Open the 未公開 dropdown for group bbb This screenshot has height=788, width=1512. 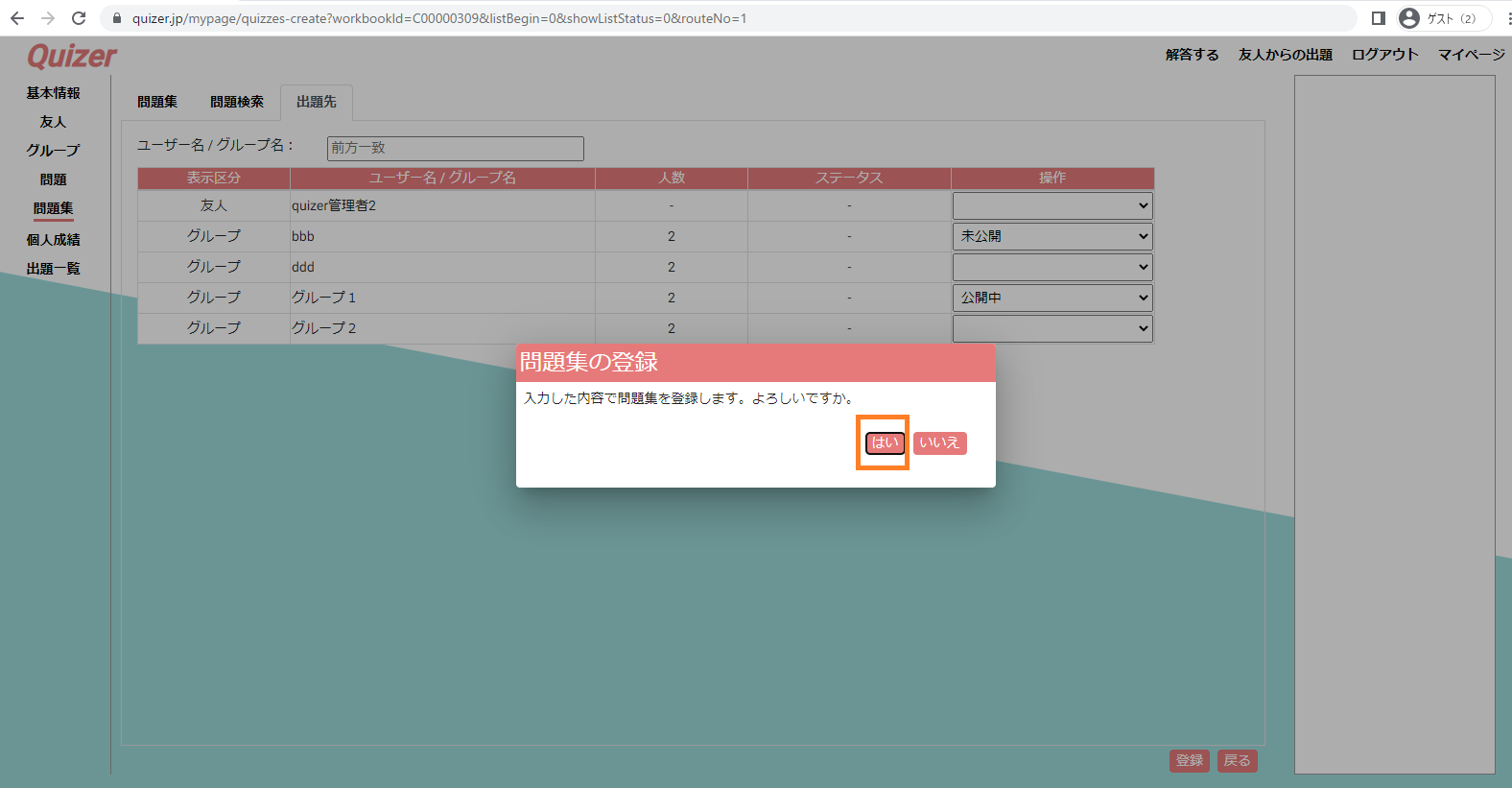click(1052, 236)
